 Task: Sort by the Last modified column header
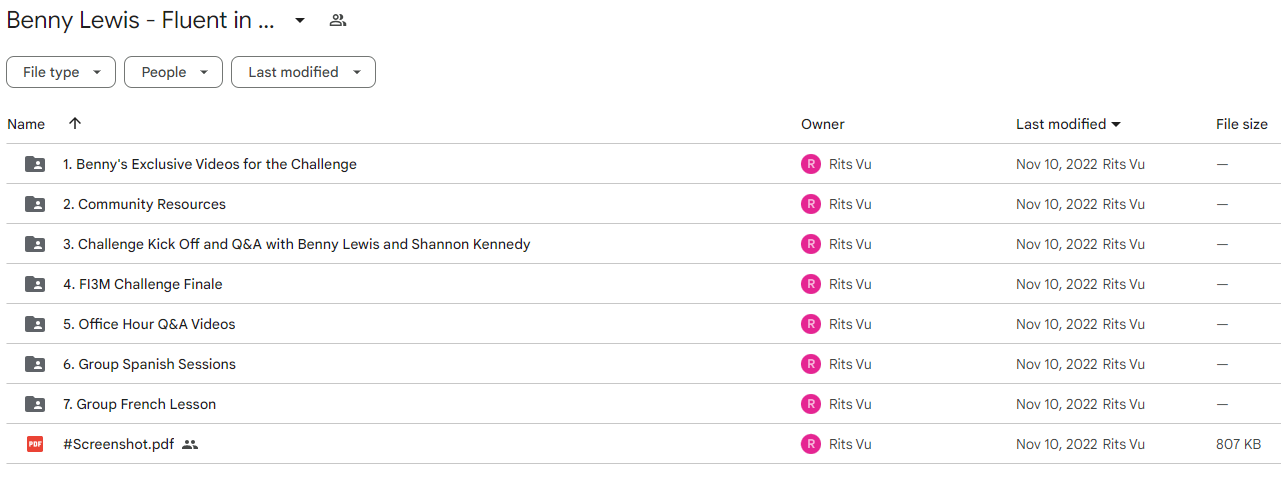(x=1068, y=124)
